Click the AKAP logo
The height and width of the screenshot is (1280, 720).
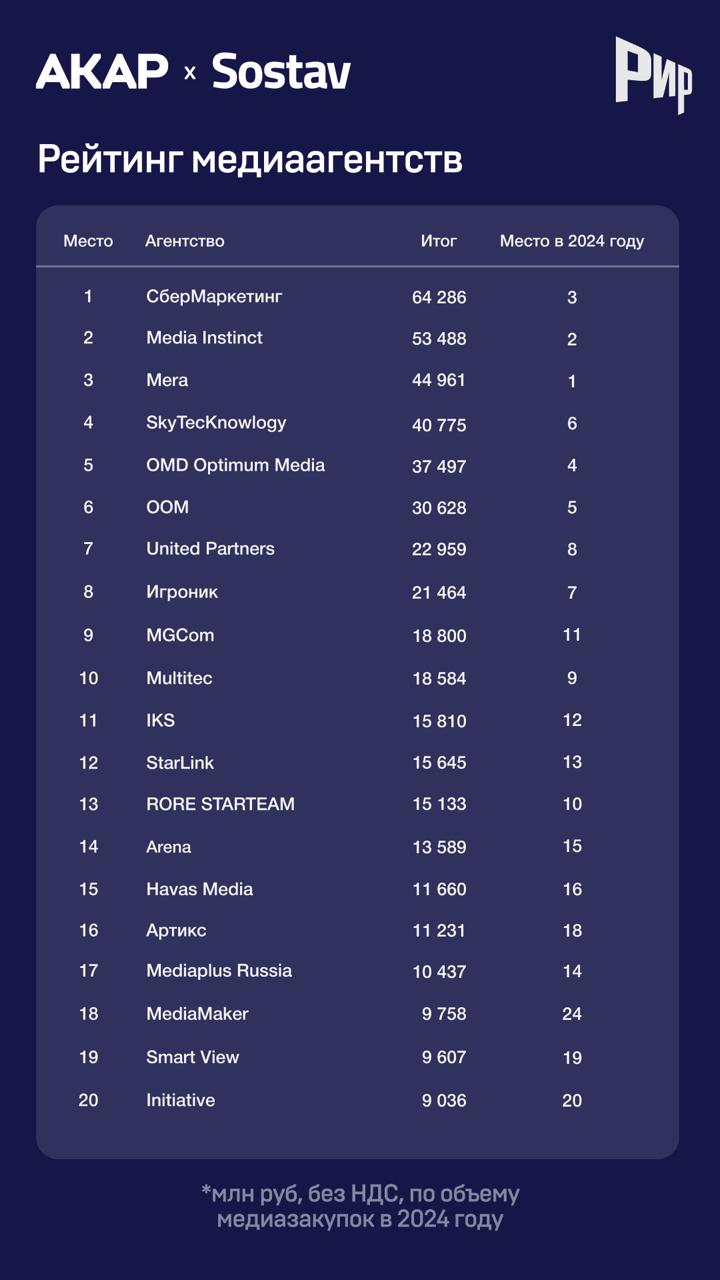pos(102,71)
